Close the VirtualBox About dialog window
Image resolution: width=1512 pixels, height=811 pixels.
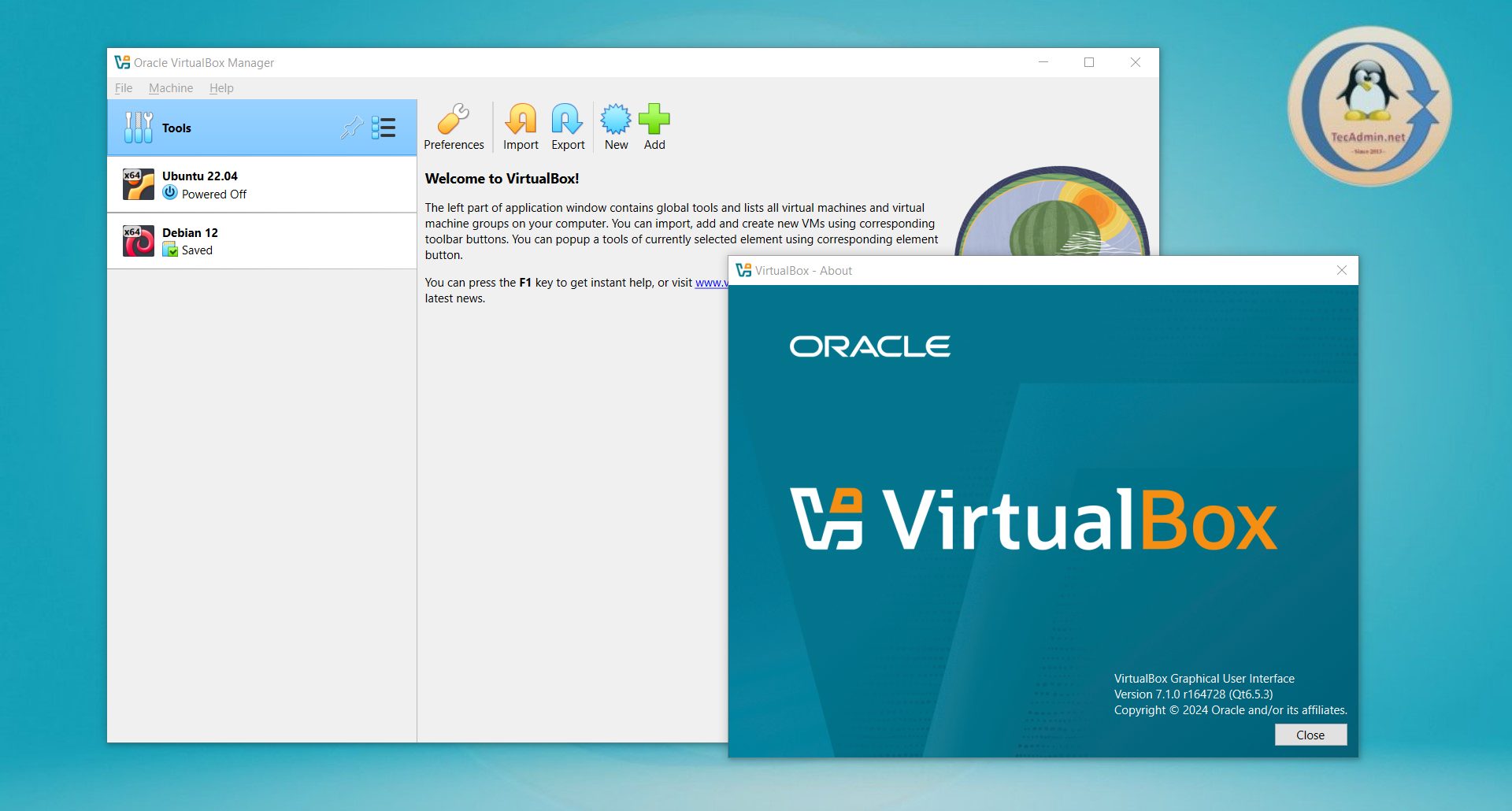1342,271
